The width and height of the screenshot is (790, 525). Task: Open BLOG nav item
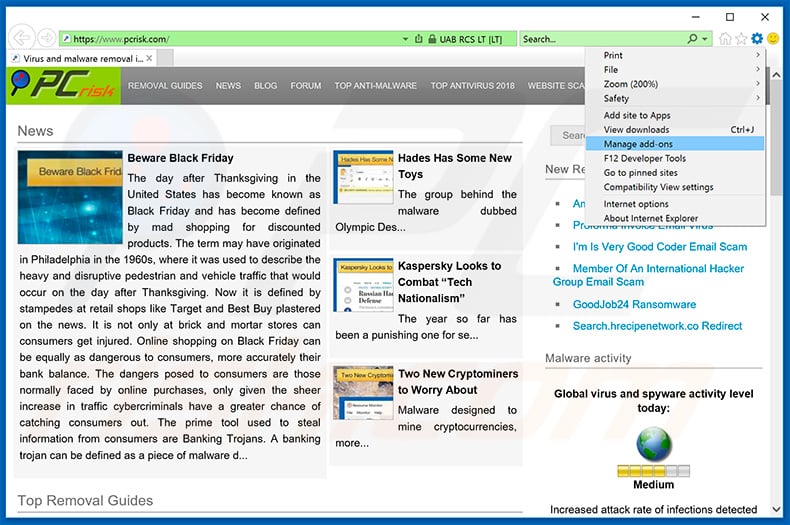click(266, 86)
